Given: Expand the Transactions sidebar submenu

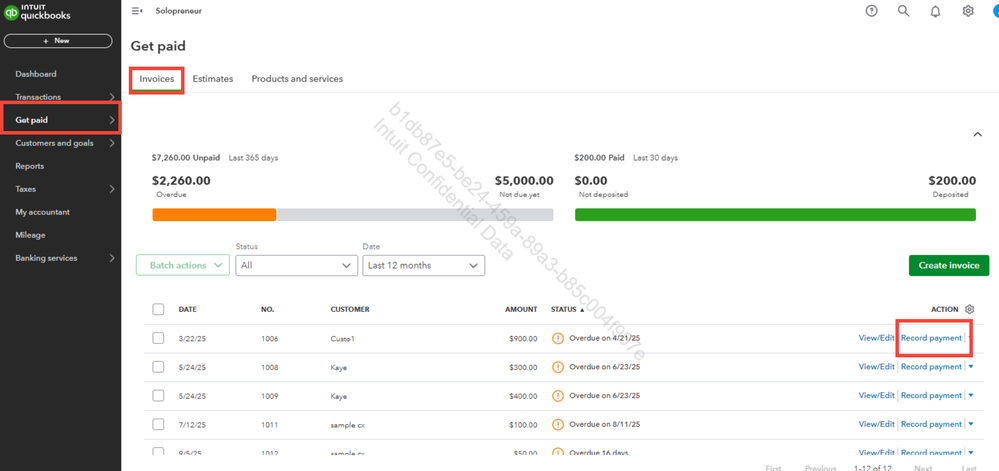Looking at the screenshot, I should (112, 97).
